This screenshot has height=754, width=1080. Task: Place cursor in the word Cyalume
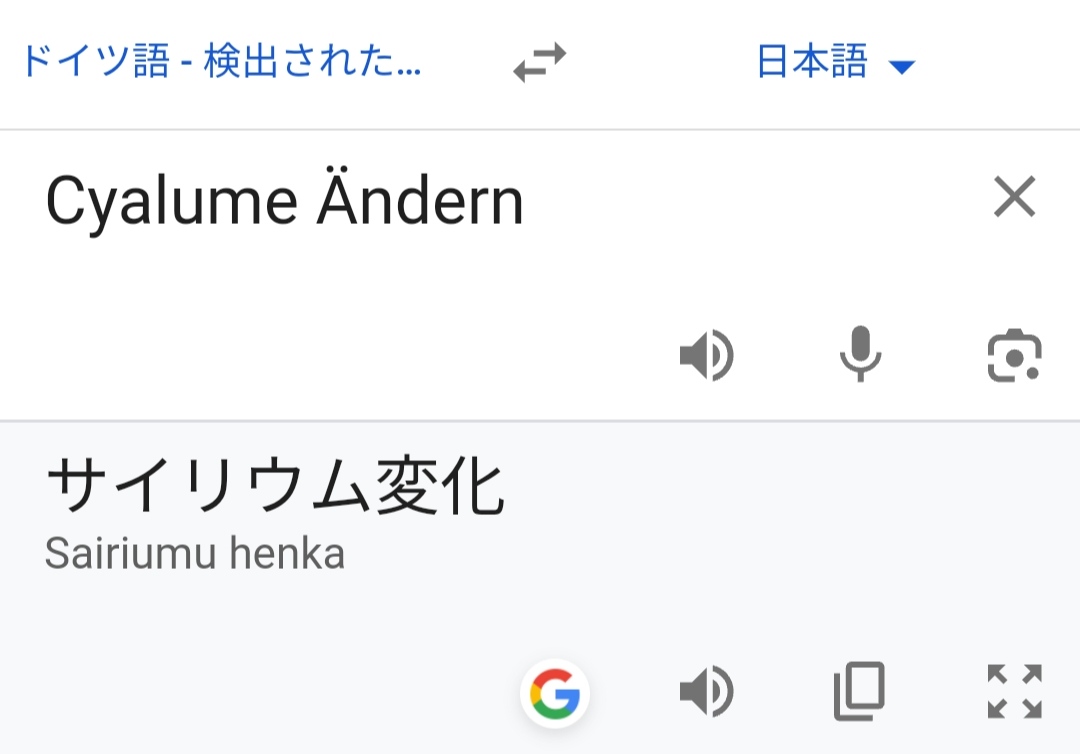(x=172, y=202)
